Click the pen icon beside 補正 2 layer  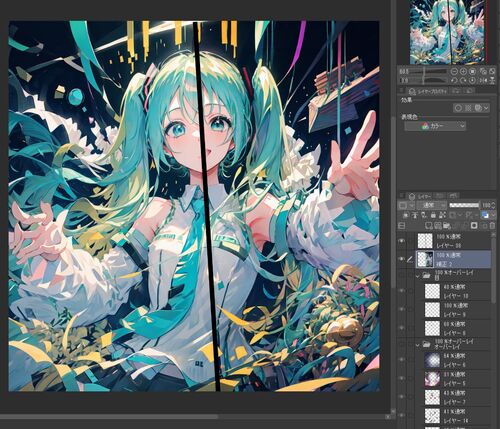tap(411, 259)
